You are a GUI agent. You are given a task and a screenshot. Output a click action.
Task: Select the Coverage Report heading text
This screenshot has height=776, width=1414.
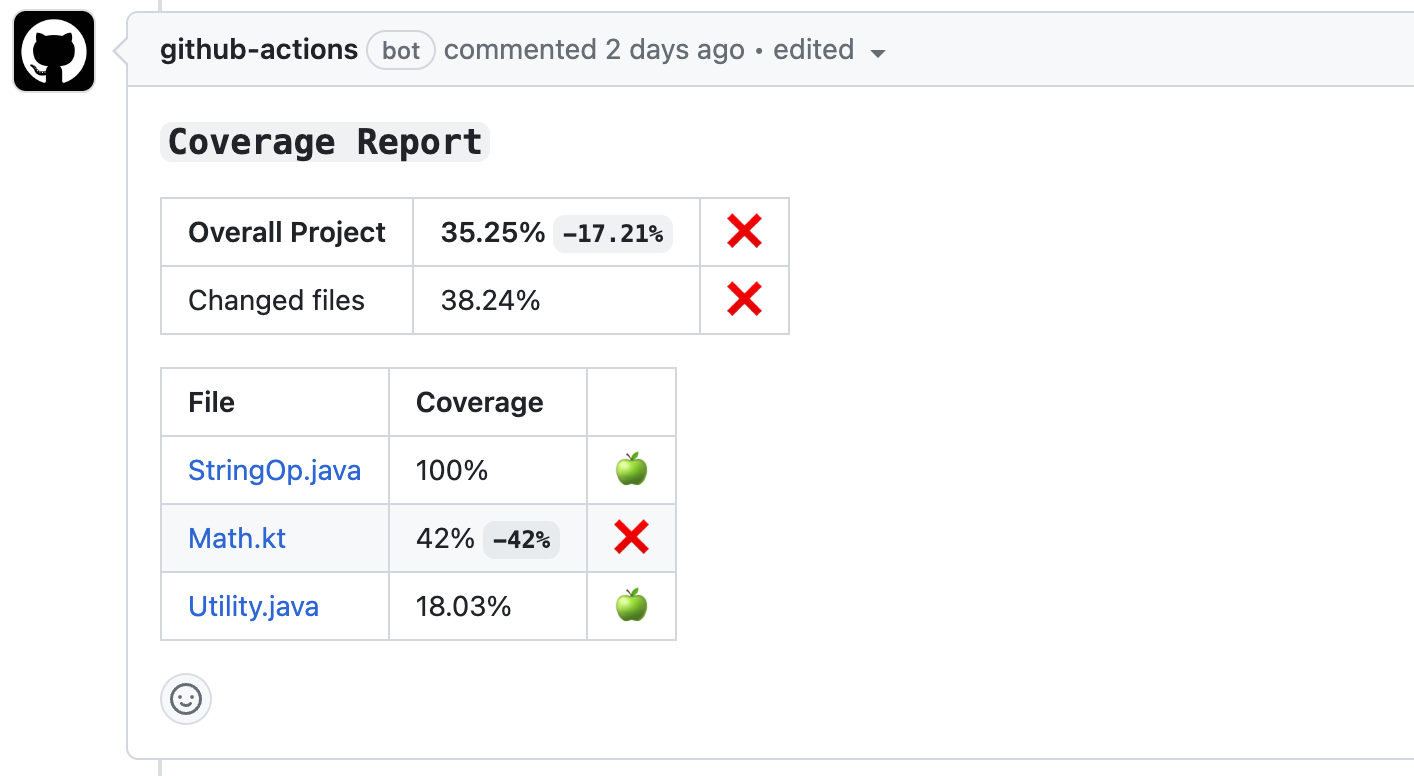pos(325,142)
